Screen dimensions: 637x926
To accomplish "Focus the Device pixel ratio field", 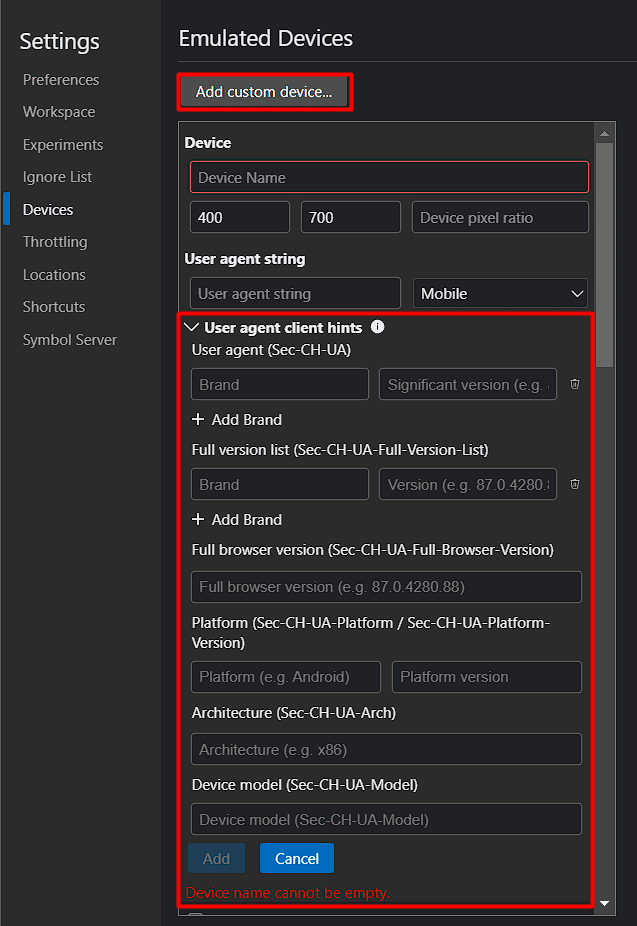I will [x=500, y=218].
